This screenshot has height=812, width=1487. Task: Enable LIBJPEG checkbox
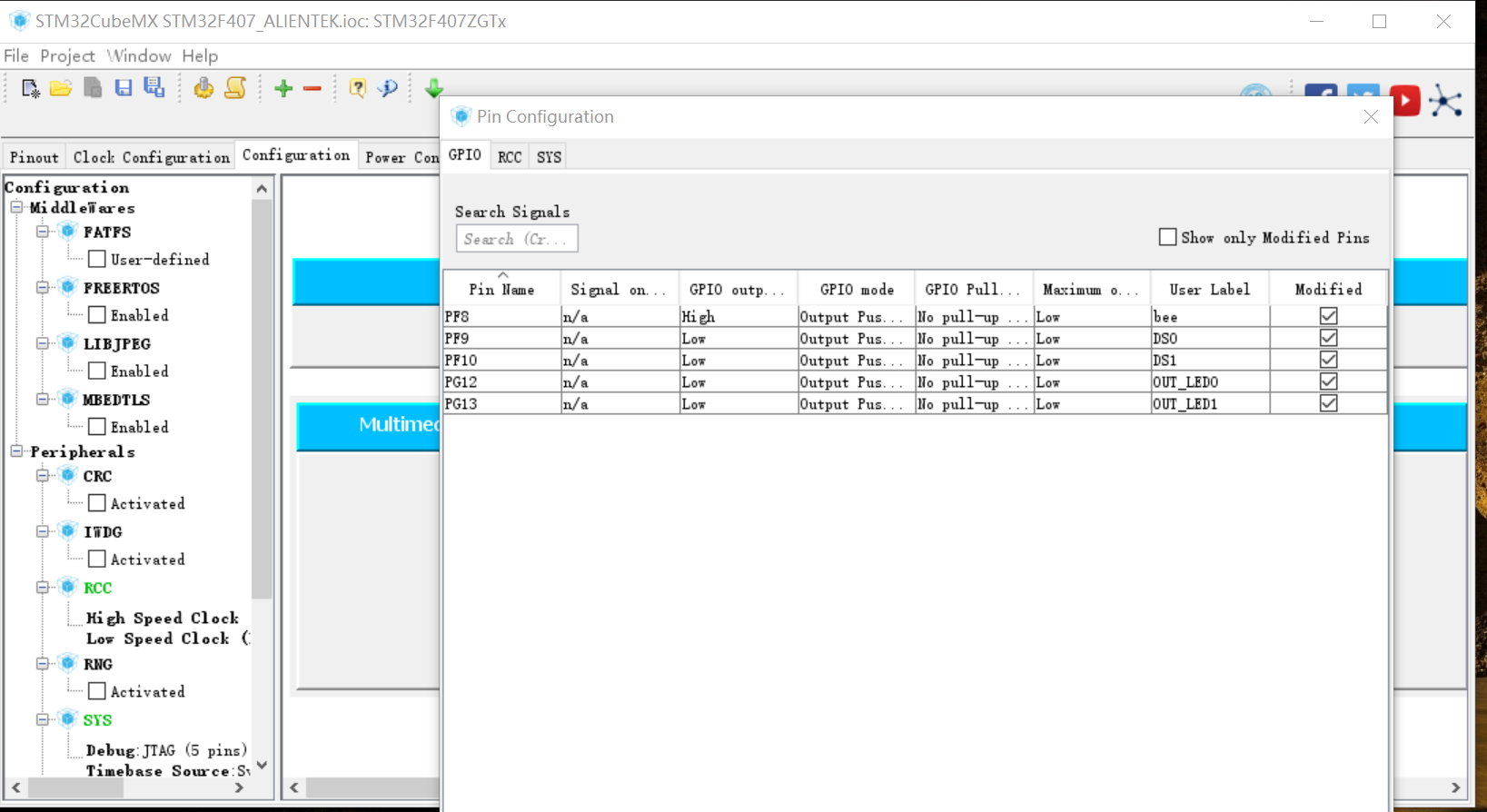[x=97, y=371]
